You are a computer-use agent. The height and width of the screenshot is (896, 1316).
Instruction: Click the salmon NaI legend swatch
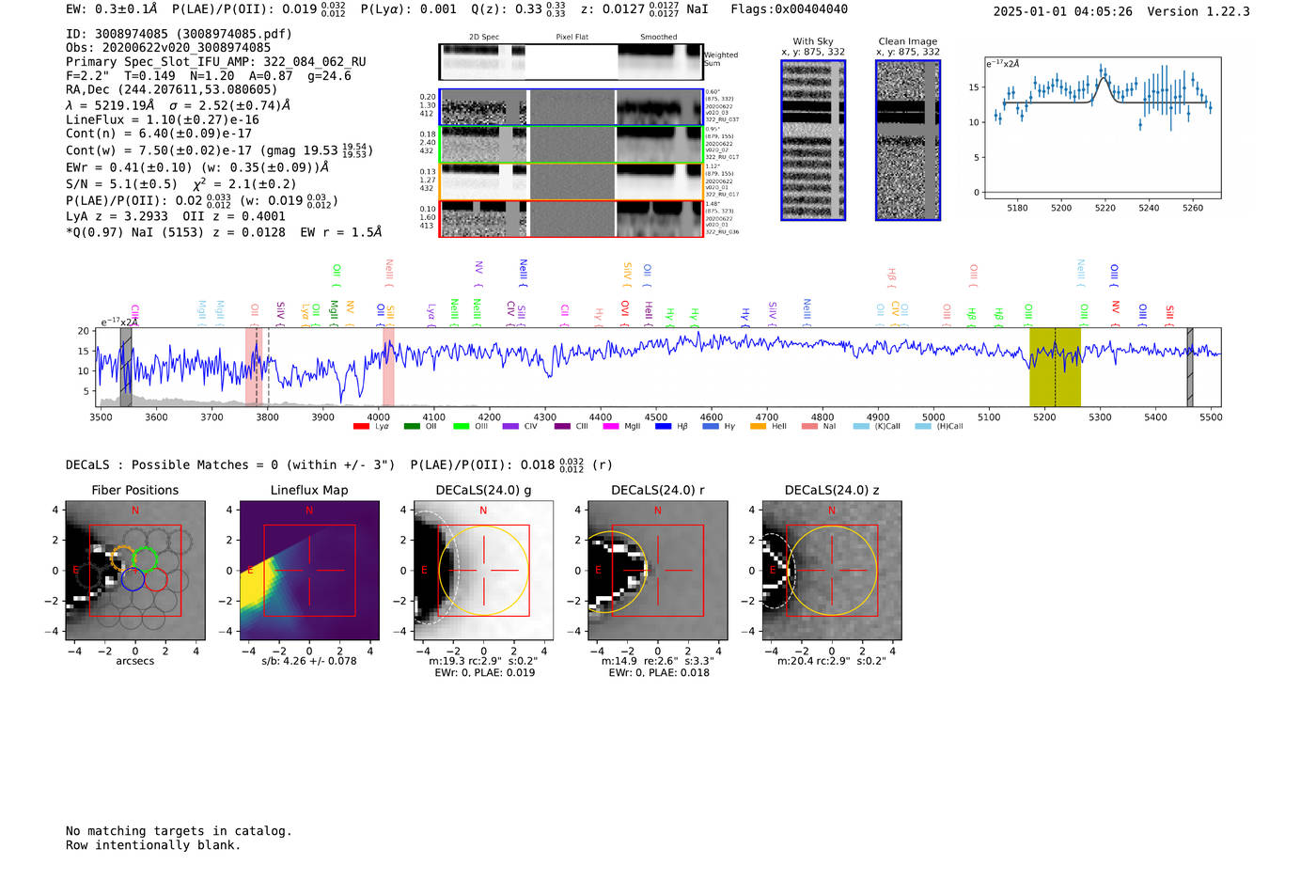click(x=809, y=427)
